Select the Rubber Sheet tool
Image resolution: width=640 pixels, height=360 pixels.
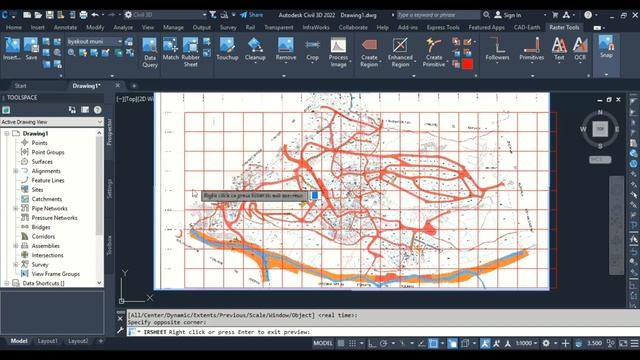tap(191, 52)
